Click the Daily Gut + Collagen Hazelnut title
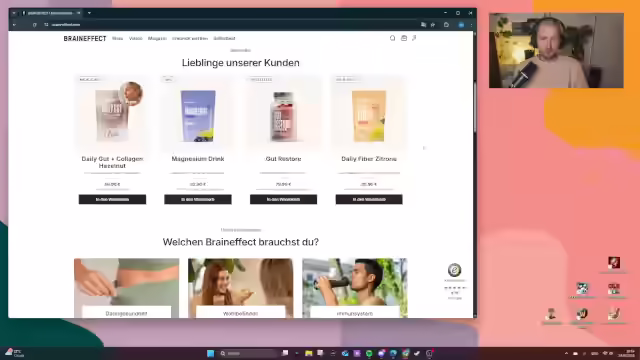Image resolution: width=640 pixels, height=360 pixels. pyautogui.click(x=112, y=162)
